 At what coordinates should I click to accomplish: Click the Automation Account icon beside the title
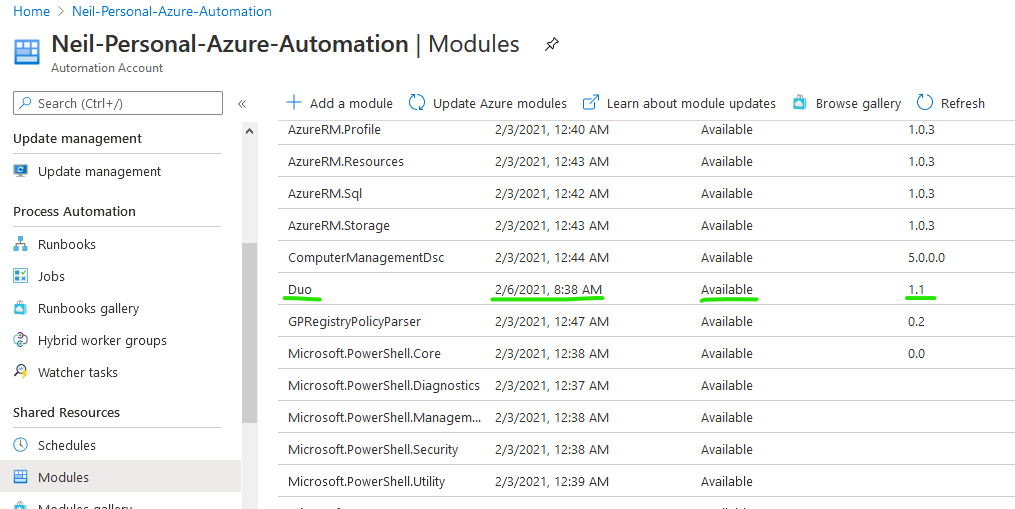27,52
